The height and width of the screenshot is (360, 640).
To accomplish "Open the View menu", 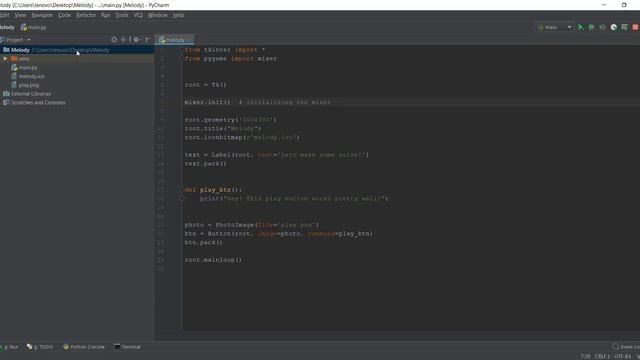I will [20, 15].
